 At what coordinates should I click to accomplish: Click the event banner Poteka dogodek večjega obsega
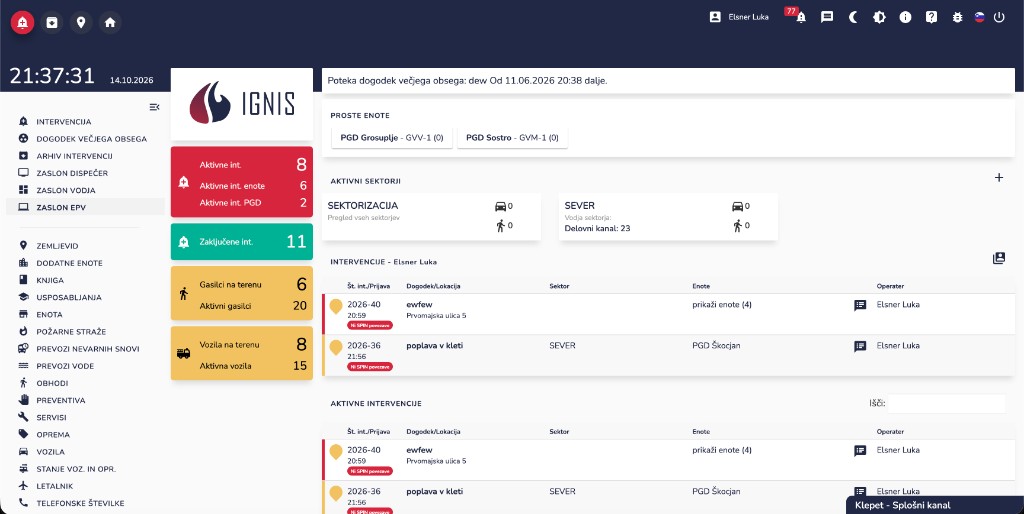pos(668,81)
